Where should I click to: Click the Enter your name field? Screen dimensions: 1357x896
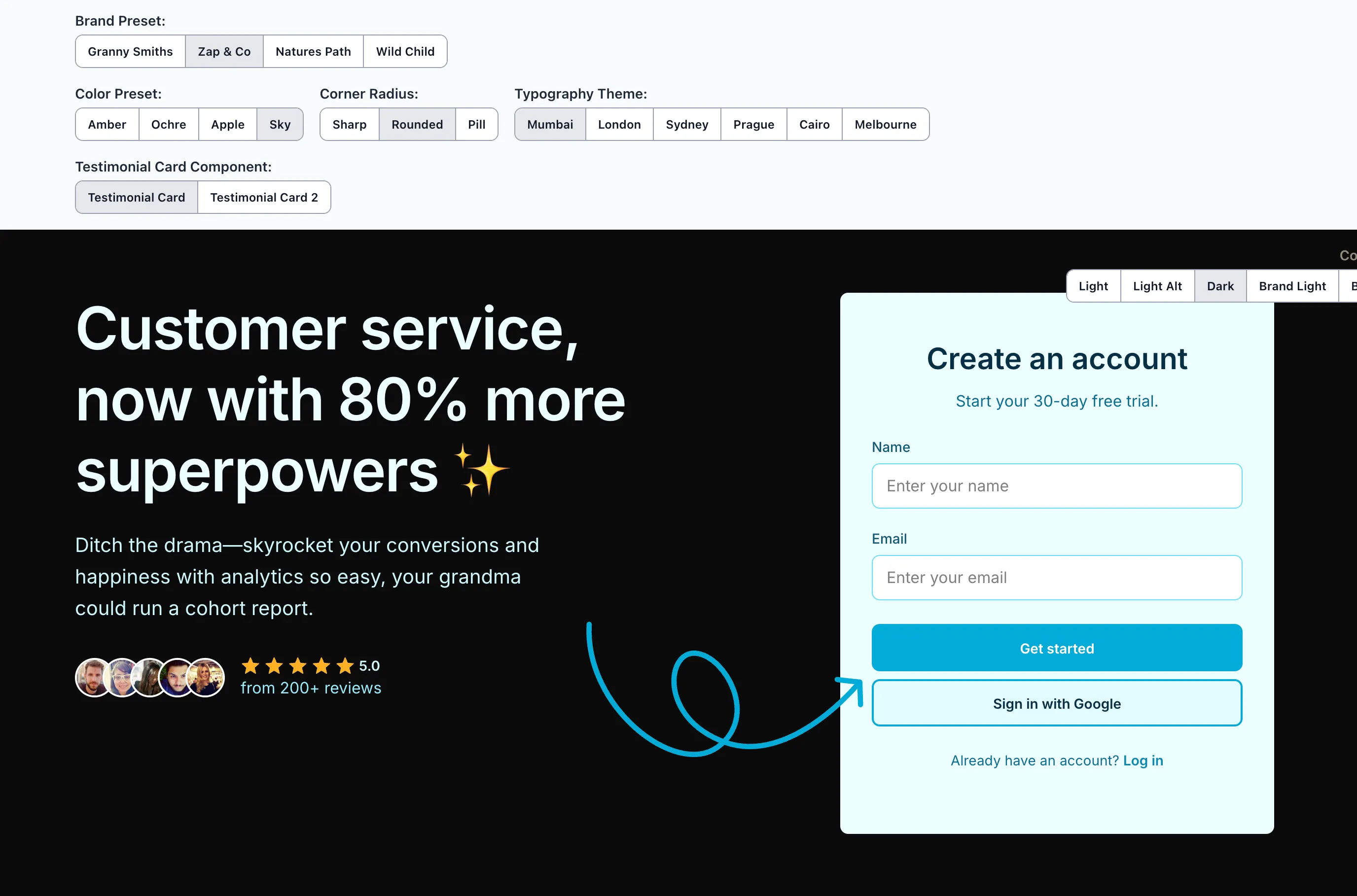click(1056, 486)
